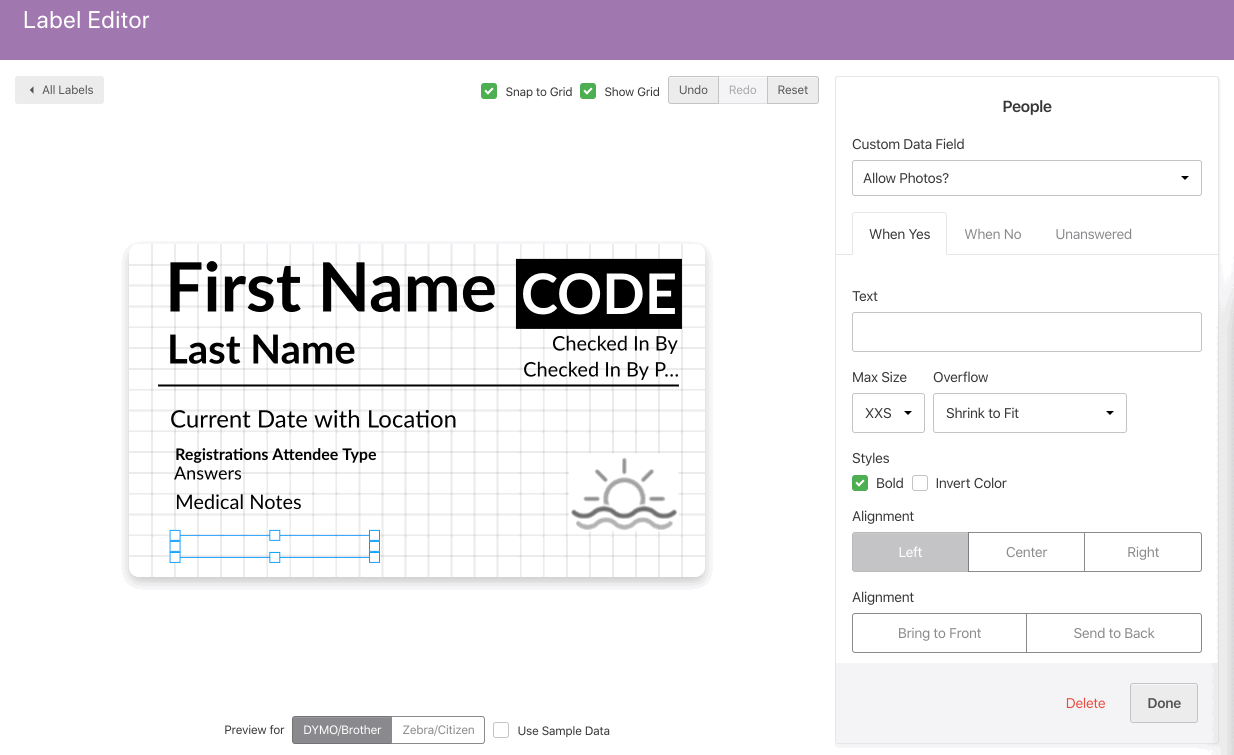
Task: Switch to the Unanswered tab
Action: click(x=1093, y=234)
